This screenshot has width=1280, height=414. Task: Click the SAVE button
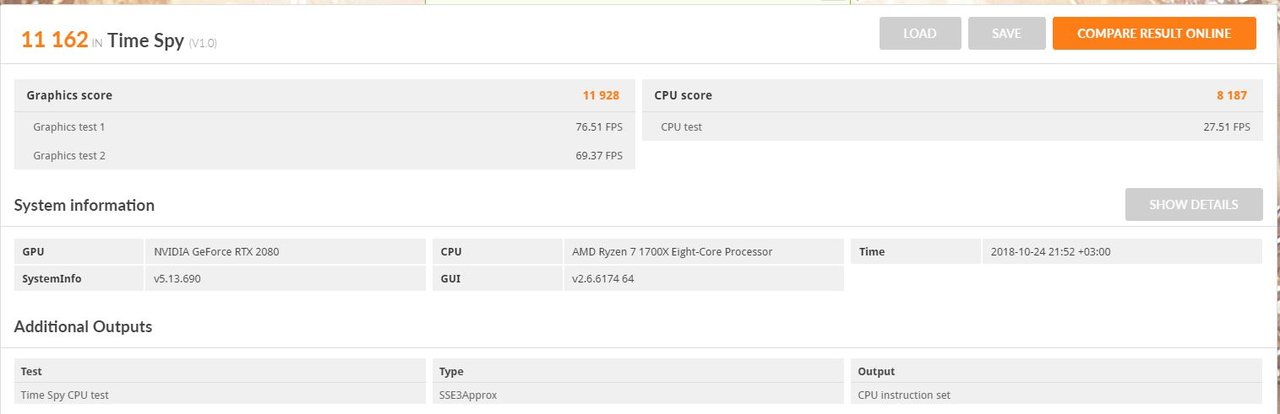click(1006, 34)
